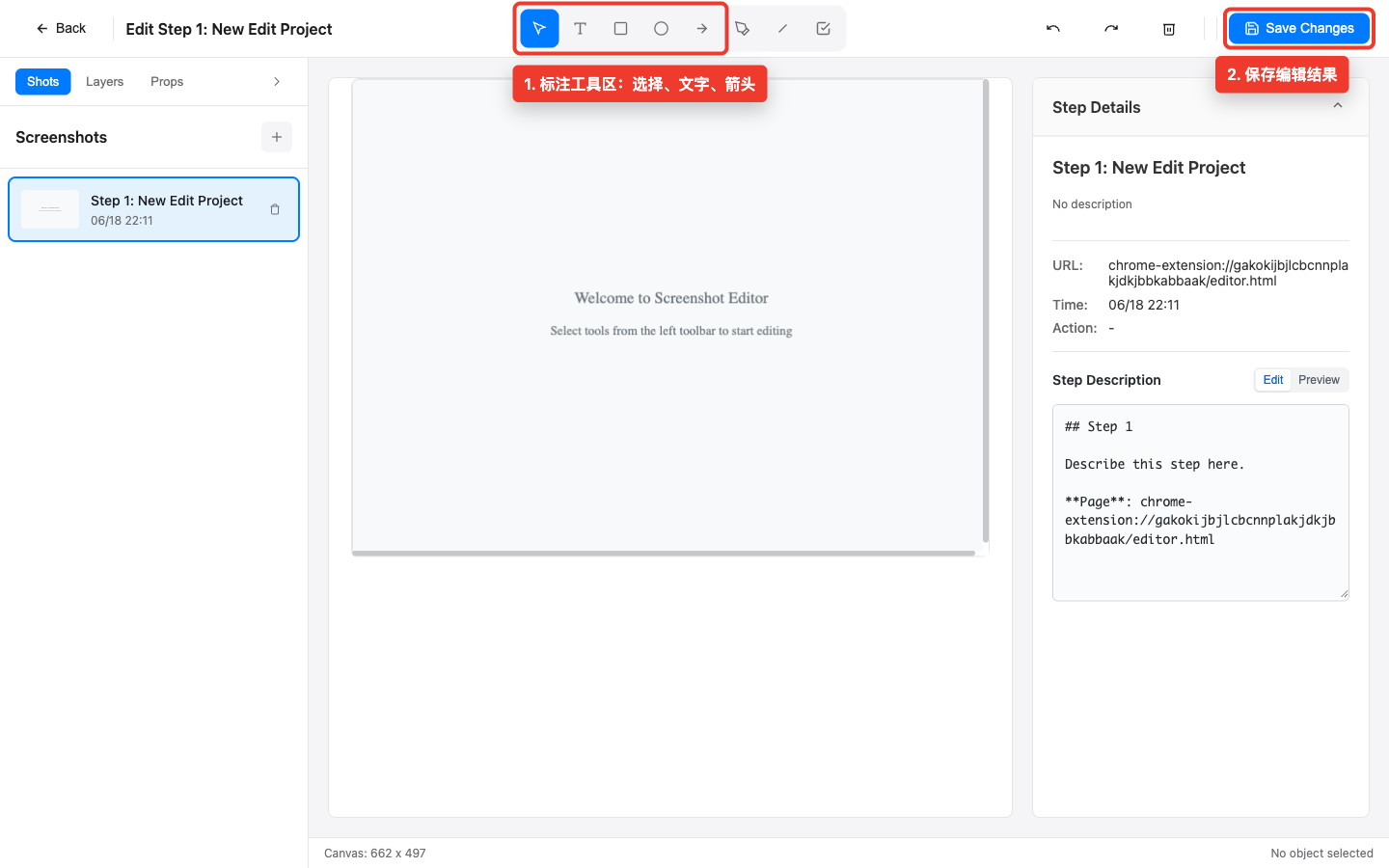1389x868 pixels.
Task: Switch Step Description to Edit mode
Action: 1273,380
